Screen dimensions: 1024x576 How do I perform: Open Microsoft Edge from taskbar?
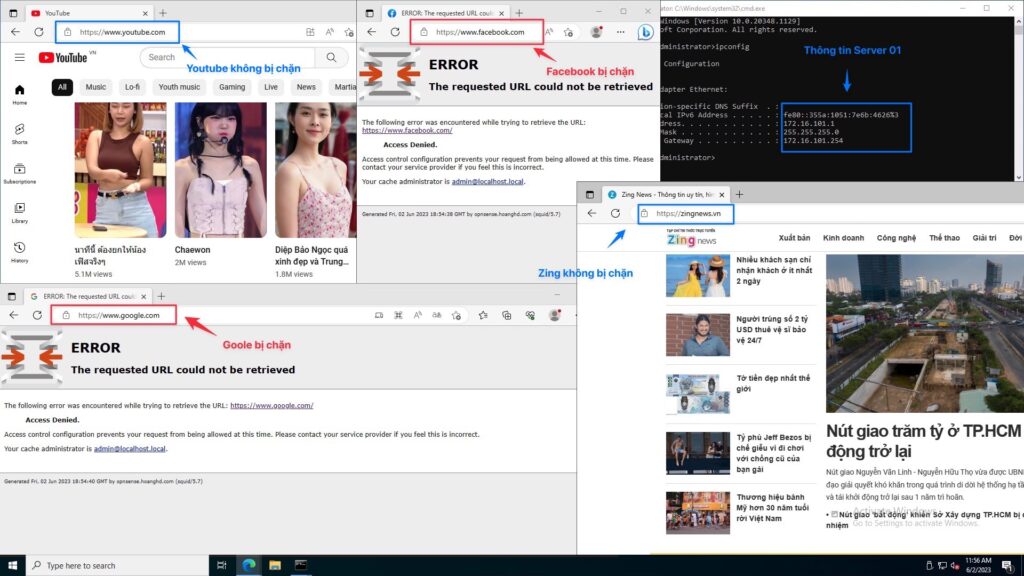tap(249, 565)
